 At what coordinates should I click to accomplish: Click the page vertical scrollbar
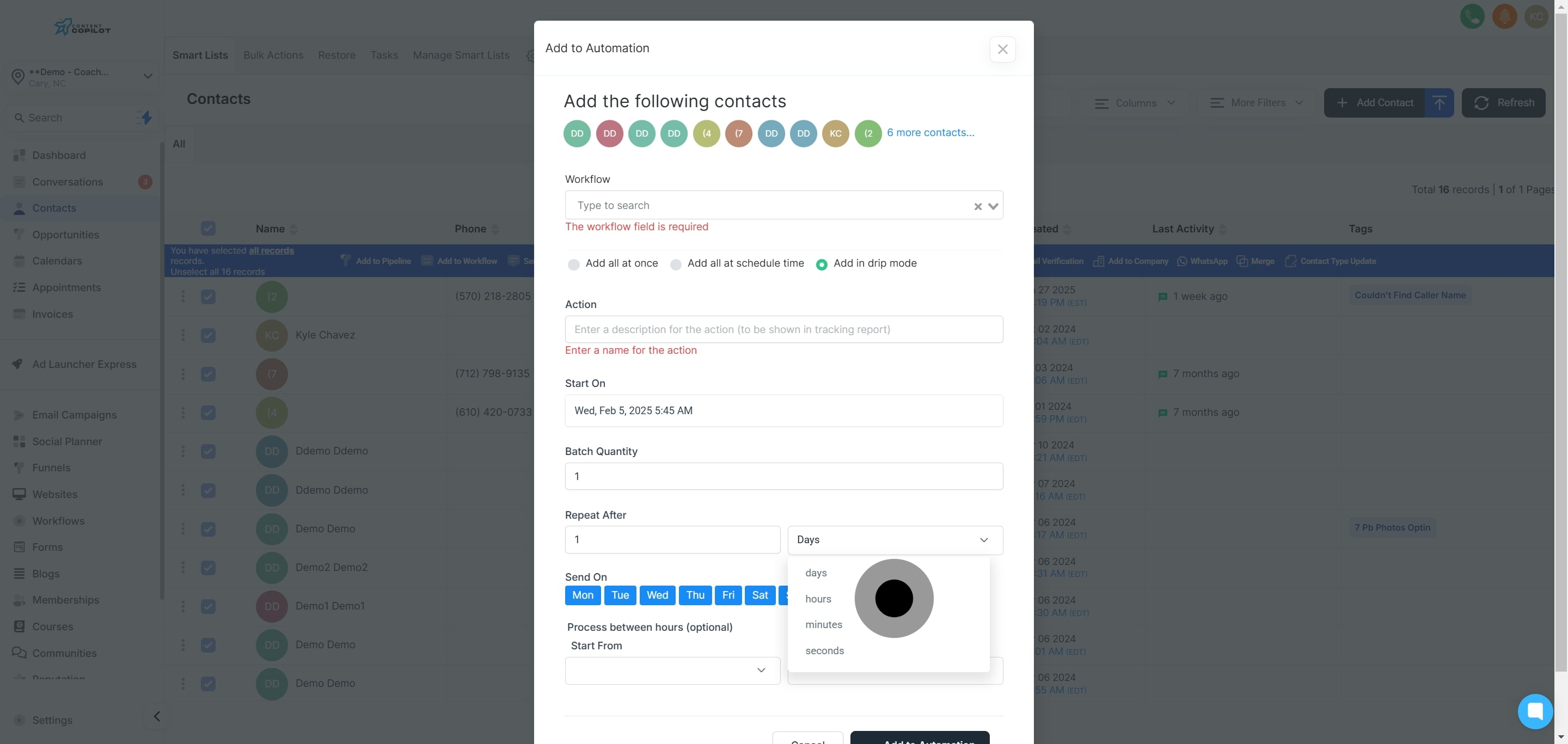point(1561,365)
